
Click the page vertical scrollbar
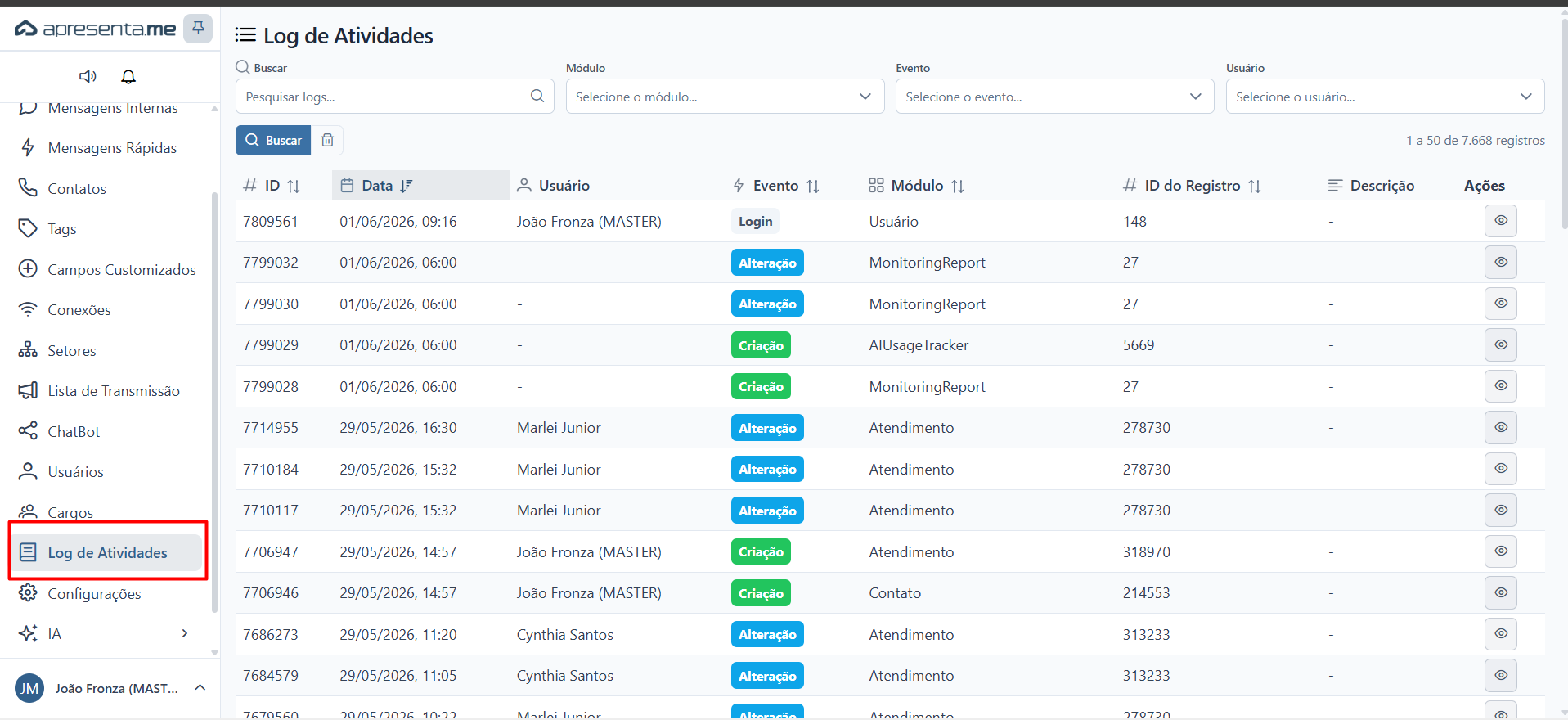click(x=1564, y=123)
